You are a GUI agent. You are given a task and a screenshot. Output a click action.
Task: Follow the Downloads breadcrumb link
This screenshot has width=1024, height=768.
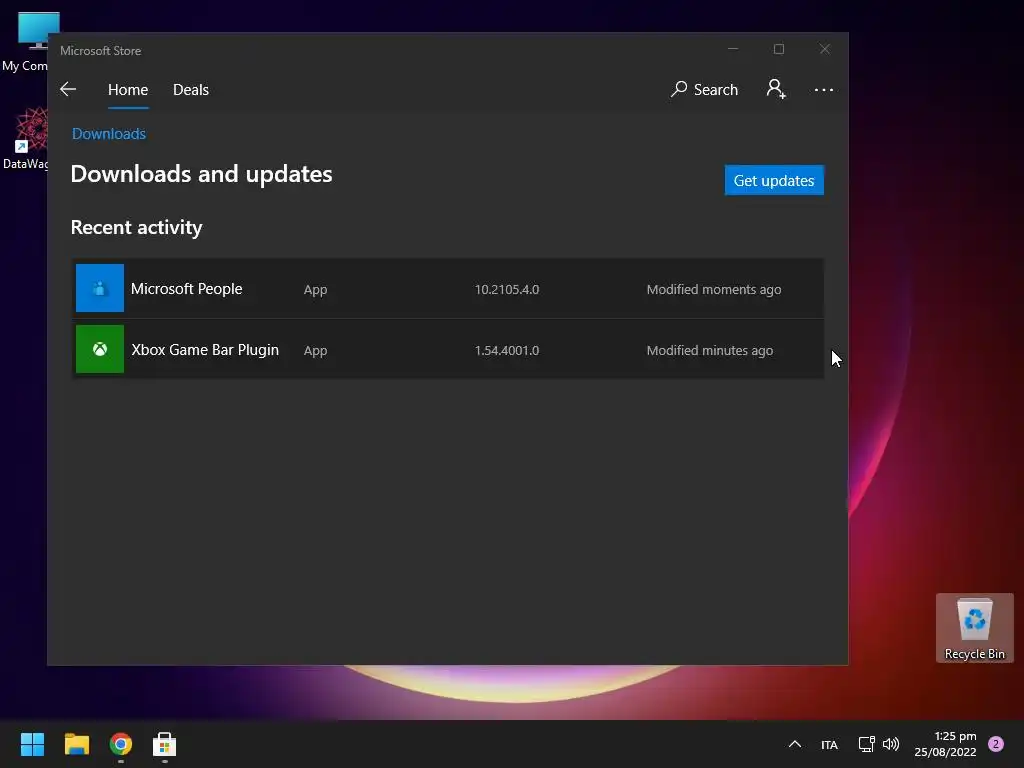(108, 134)
